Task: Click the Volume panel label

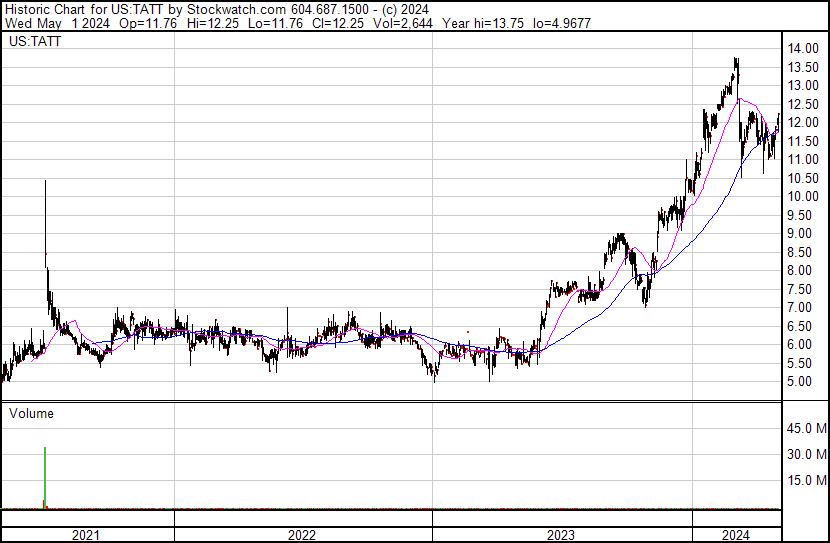Action: 31,413
